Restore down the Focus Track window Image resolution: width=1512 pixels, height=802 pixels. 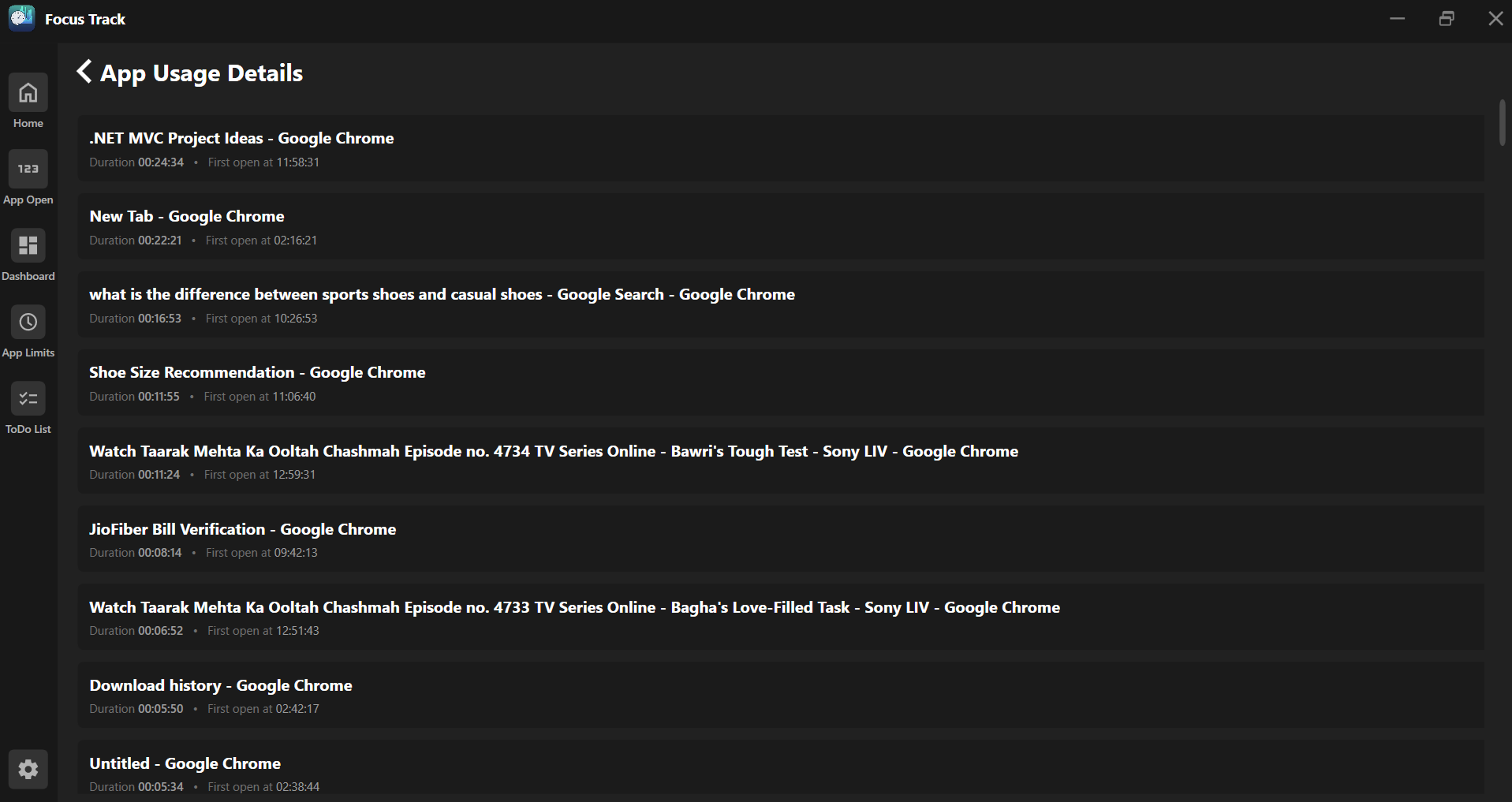1447,18
